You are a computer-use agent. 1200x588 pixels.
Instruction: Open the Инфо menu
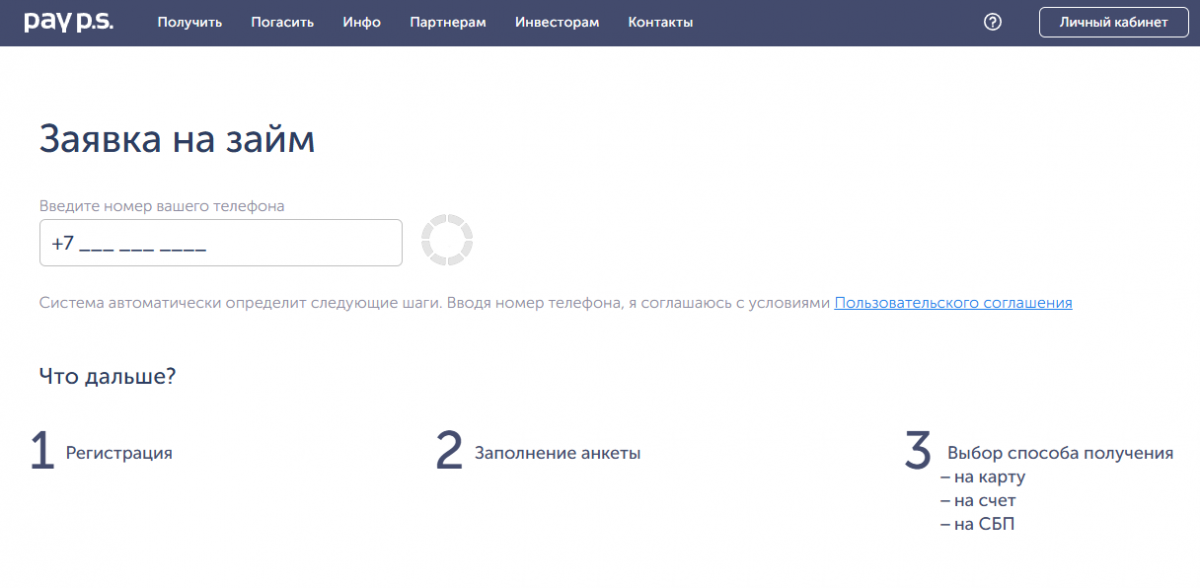[x=361, y=22]
